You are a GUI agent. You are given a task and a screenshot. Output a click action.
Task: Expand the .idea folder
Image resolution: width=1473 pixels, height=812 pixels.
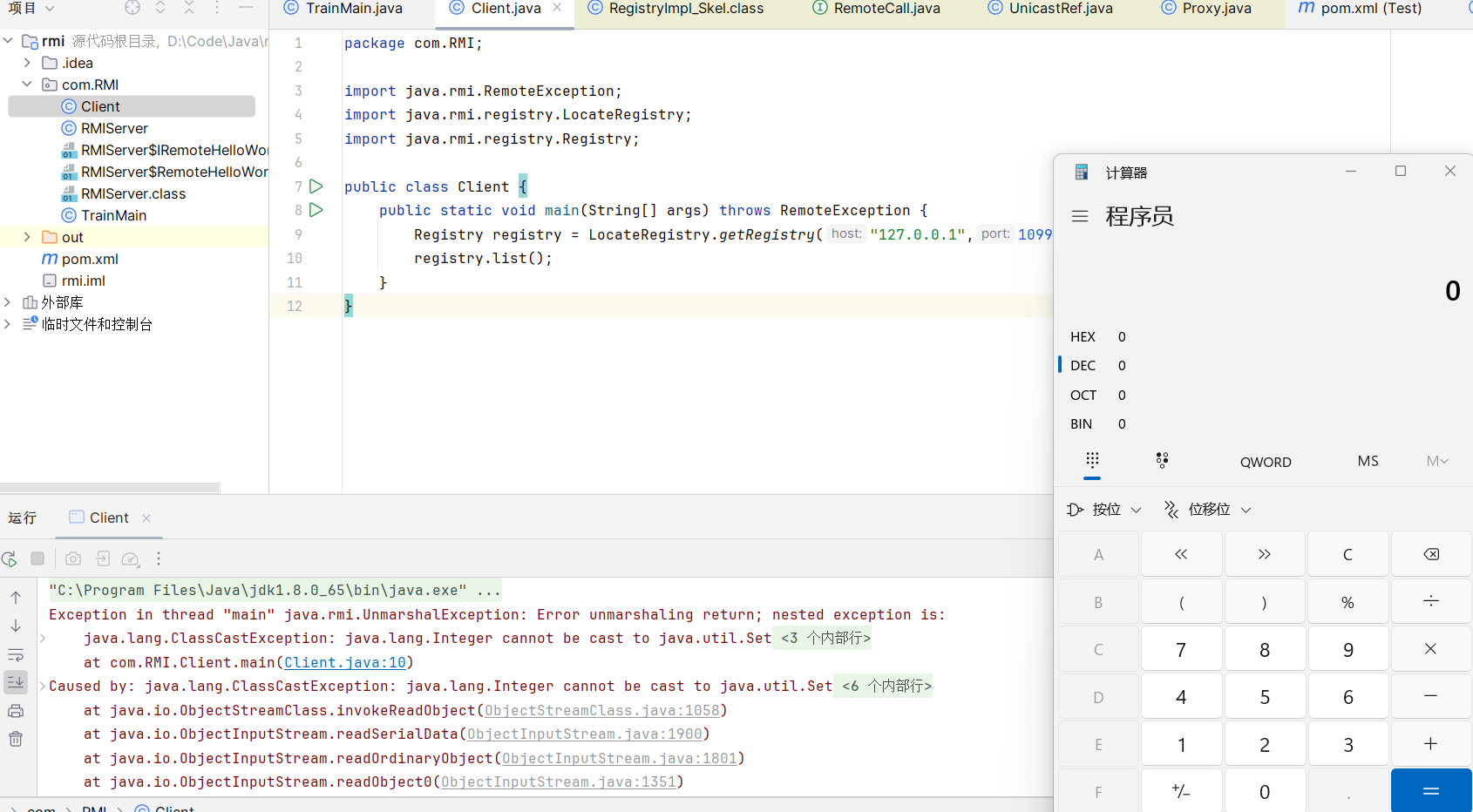click(27, 63)
